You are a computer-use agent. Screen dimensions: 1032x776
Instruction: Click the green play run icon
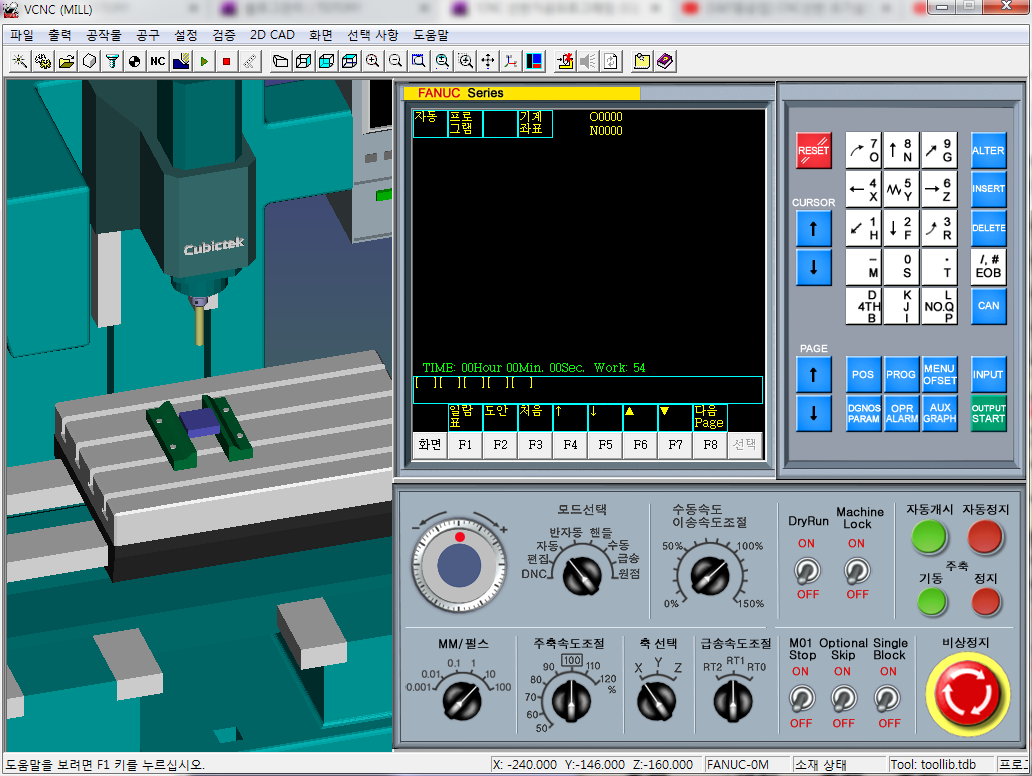point(203,61)
